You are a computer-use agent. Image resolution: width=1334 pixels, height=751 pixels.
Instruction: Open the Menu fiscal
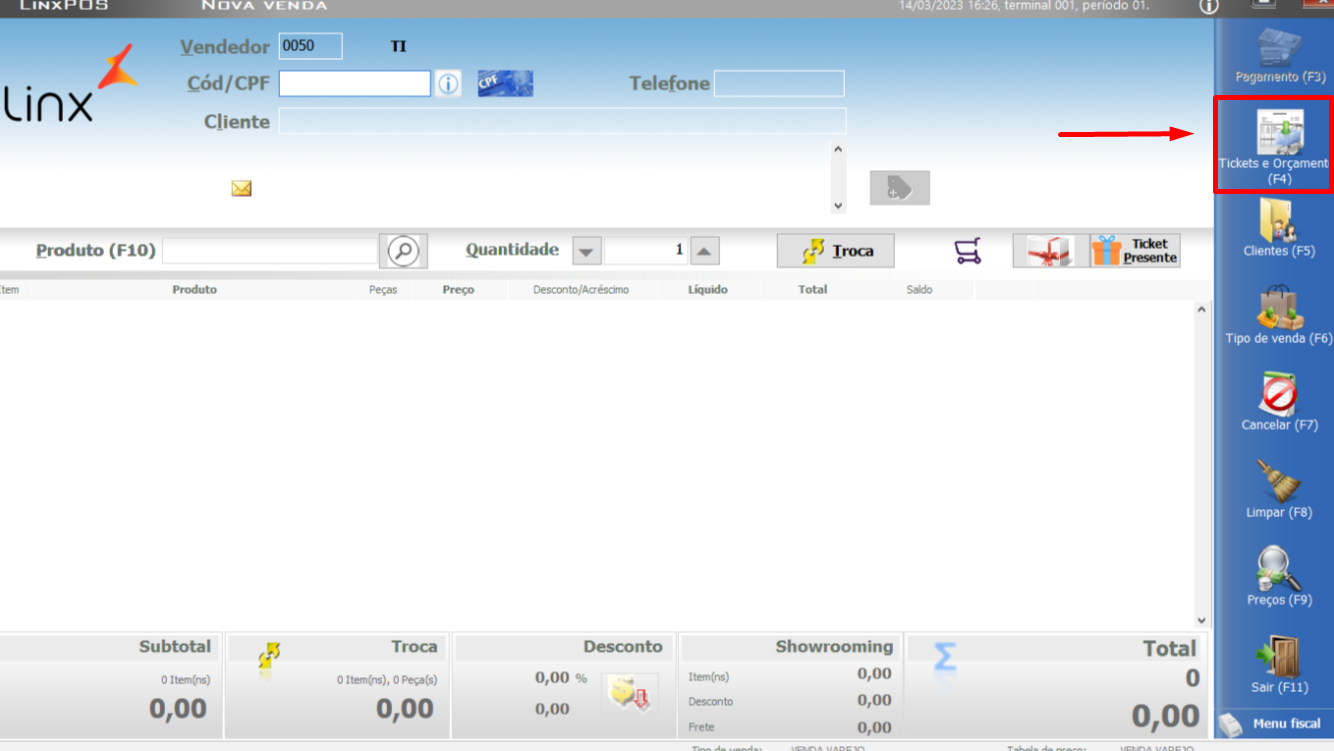tap(1273, 723)
